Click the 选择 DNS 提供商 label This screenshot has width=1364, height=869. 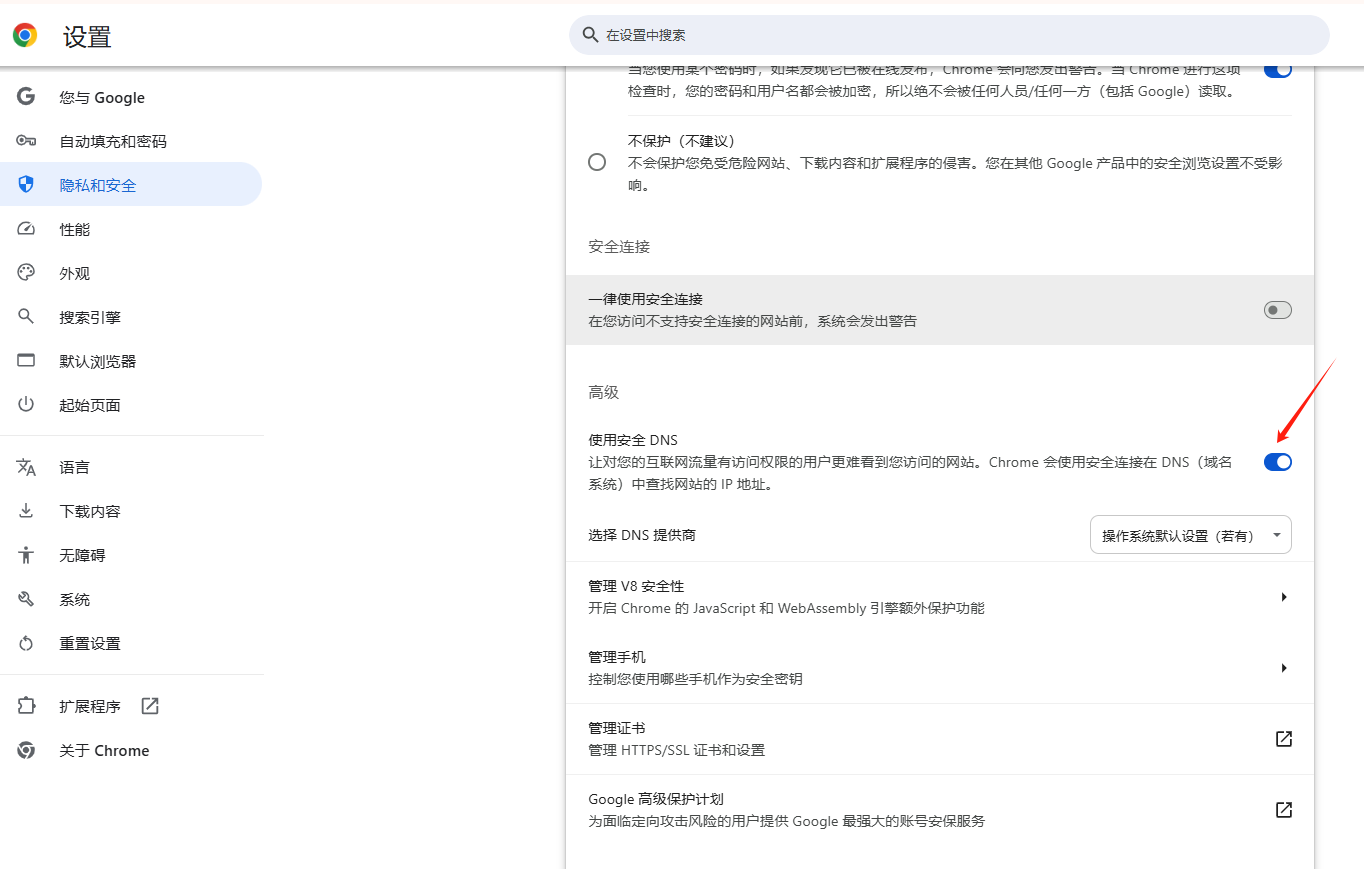point(642,535)
